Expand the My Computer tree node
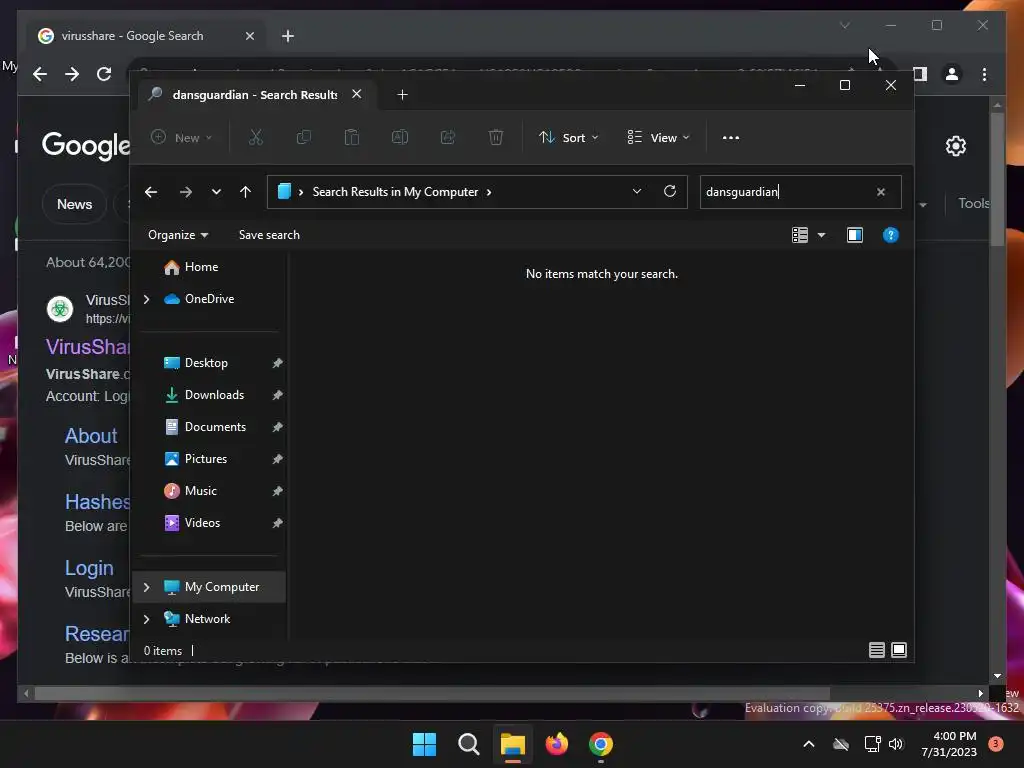The image size is (1024, 768). [146, 587]
